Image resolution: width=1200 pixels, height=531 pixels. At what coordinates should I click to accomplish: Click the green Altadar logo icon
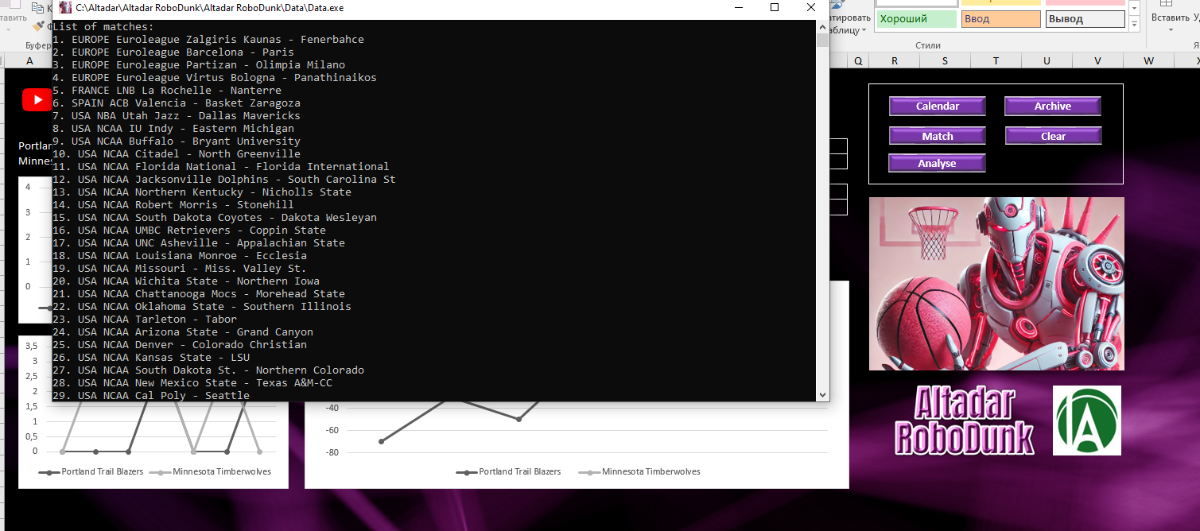[x=1087, y=420]
